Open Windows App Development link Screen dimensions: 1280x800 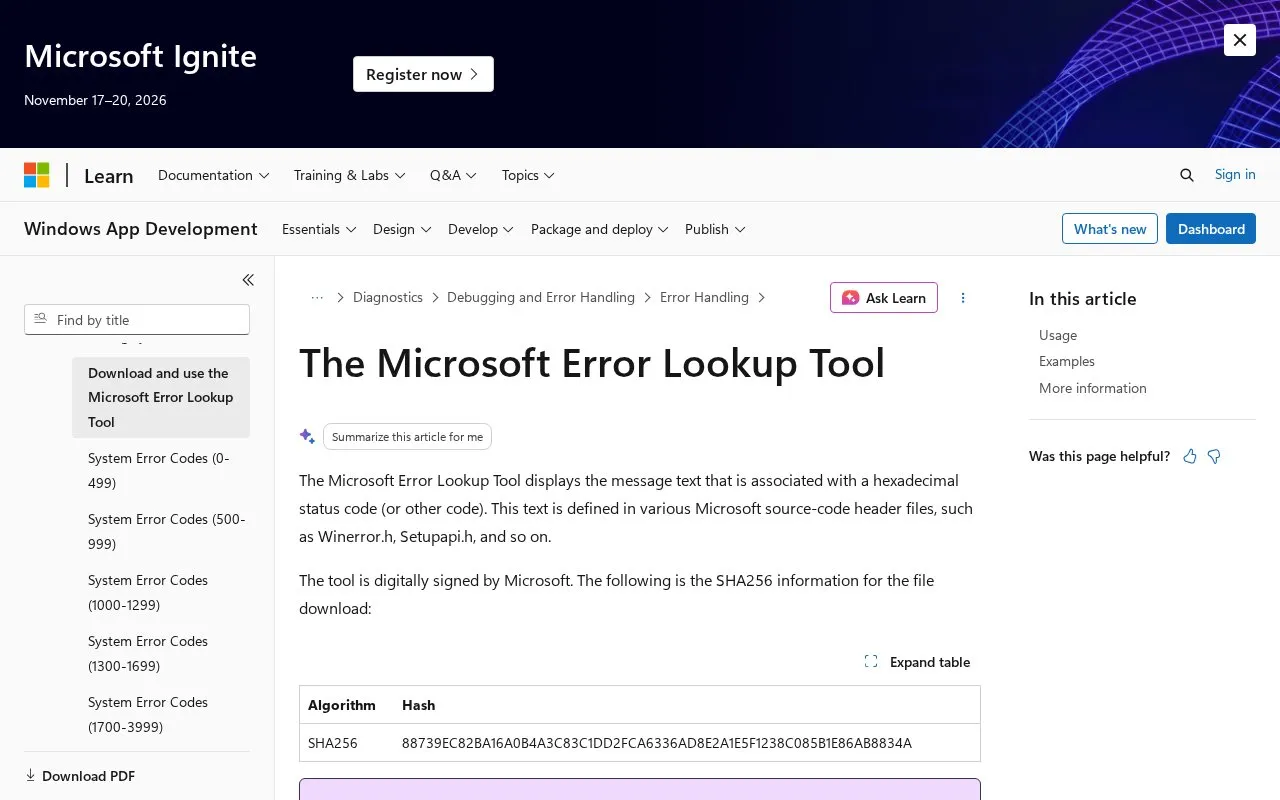[x=141, y=229]
